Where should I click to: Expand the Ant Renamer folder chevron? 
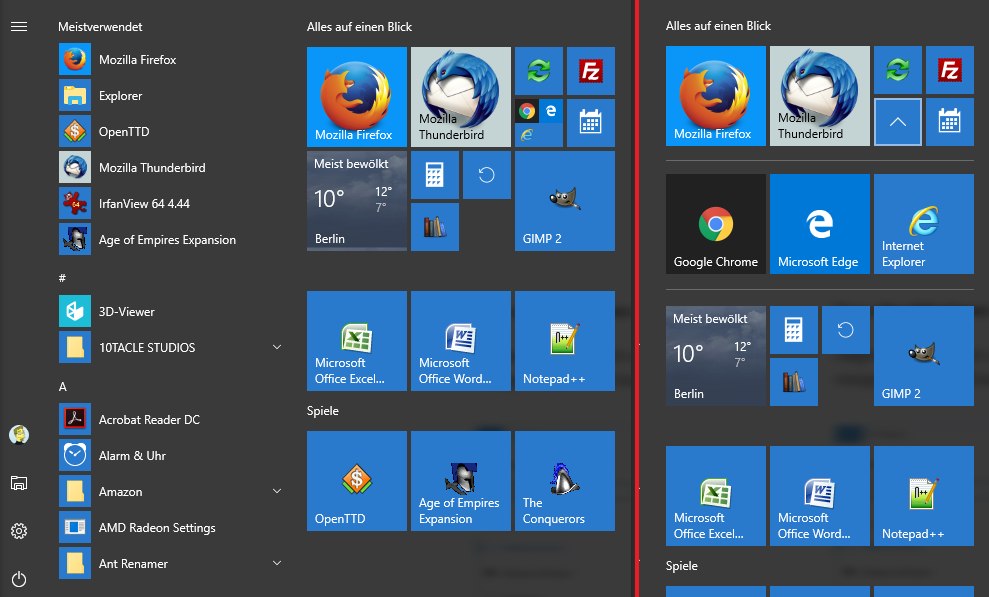[276, 563]
